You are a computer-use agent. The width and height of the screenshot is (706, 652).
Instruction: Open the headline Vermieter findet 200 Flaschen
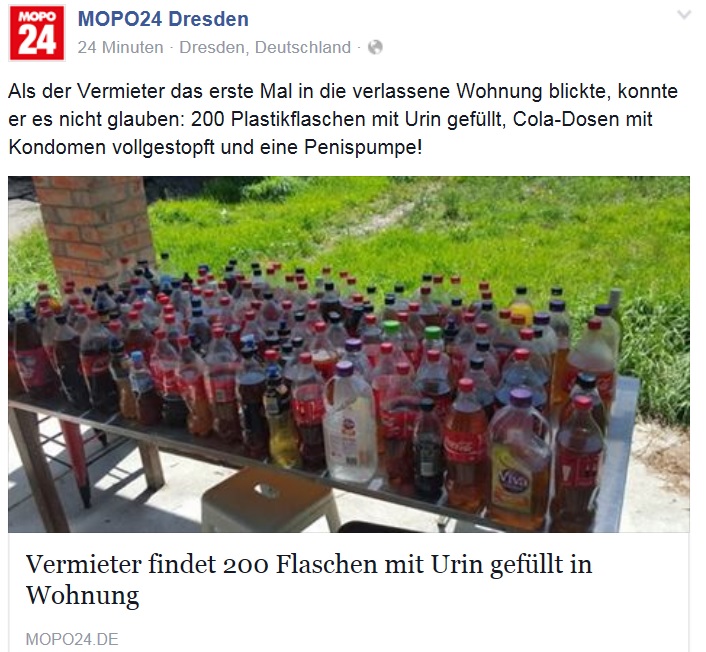point(308,580)
